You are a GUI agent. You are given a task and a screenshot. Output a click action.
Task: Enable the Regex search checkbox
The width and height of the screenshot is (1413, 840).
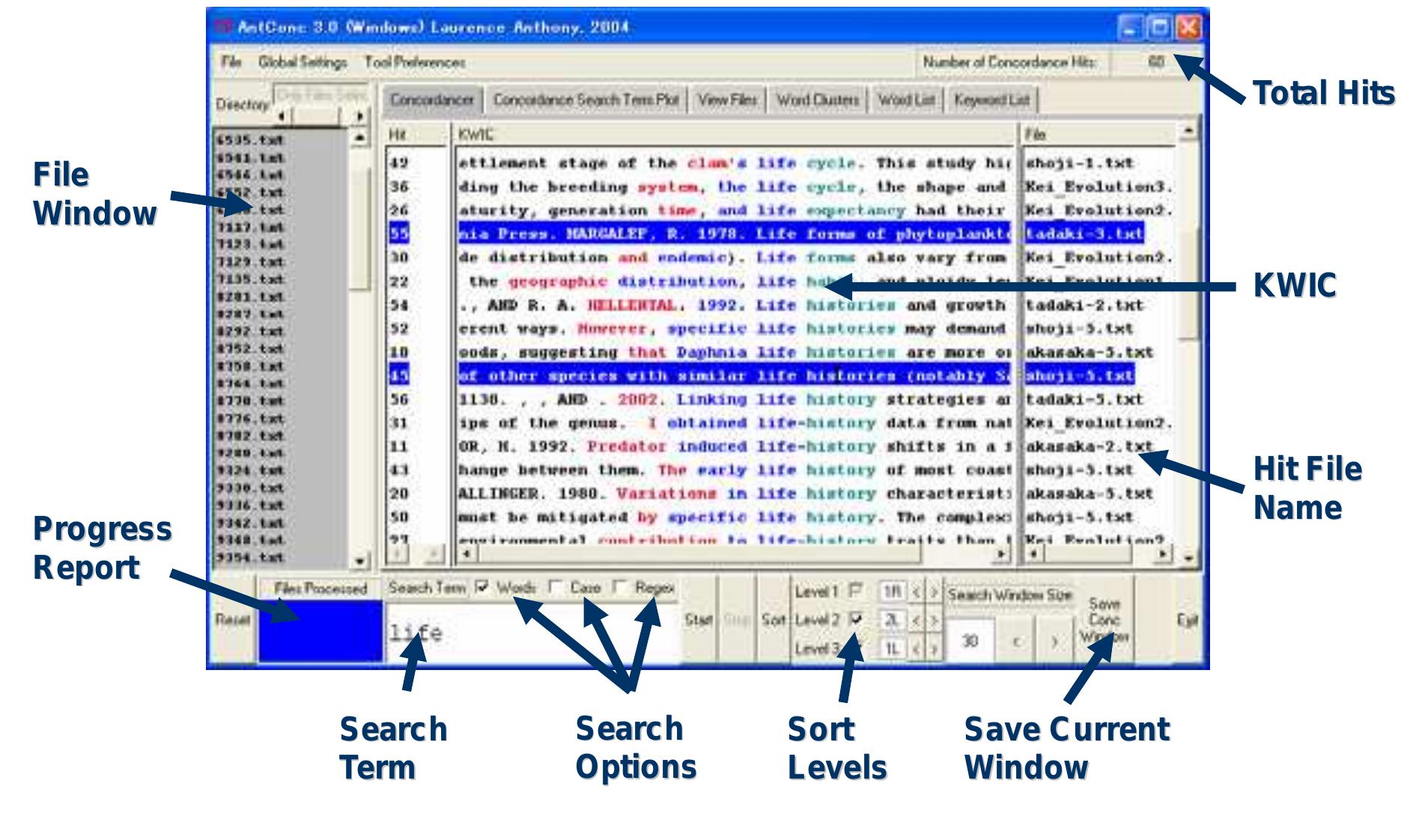point(619,588)
